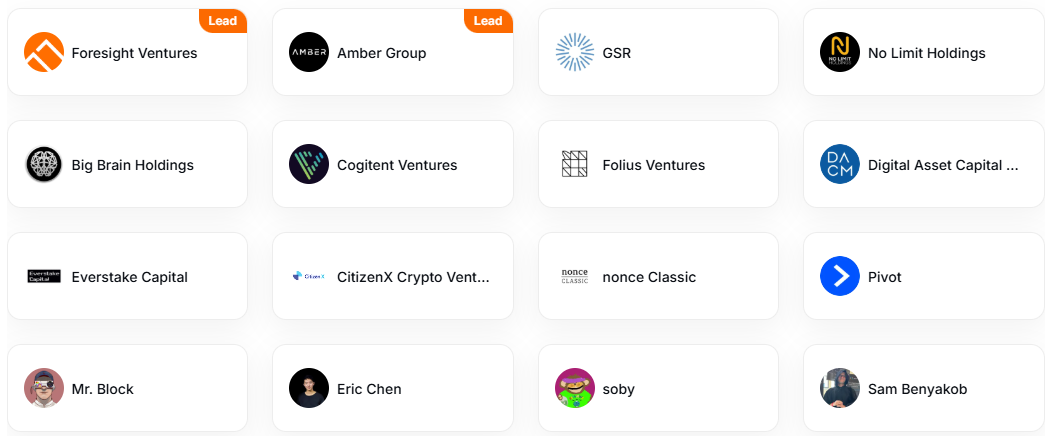
Task: Click the Lead badge on Foresight Ventures
Action: [223, 21]
